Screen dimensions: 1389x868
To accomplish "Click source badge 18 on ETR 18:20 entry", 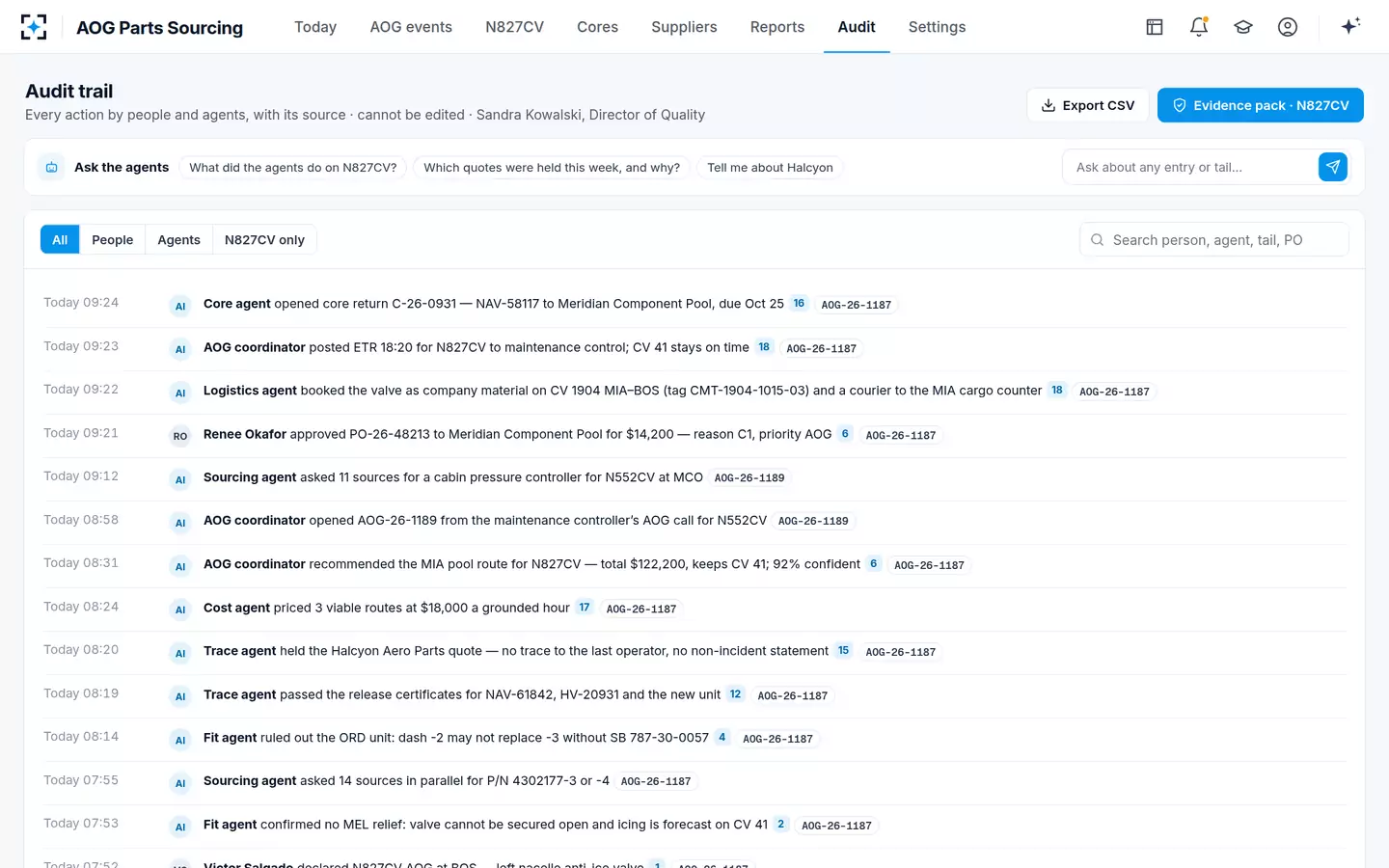I will 764,346.
